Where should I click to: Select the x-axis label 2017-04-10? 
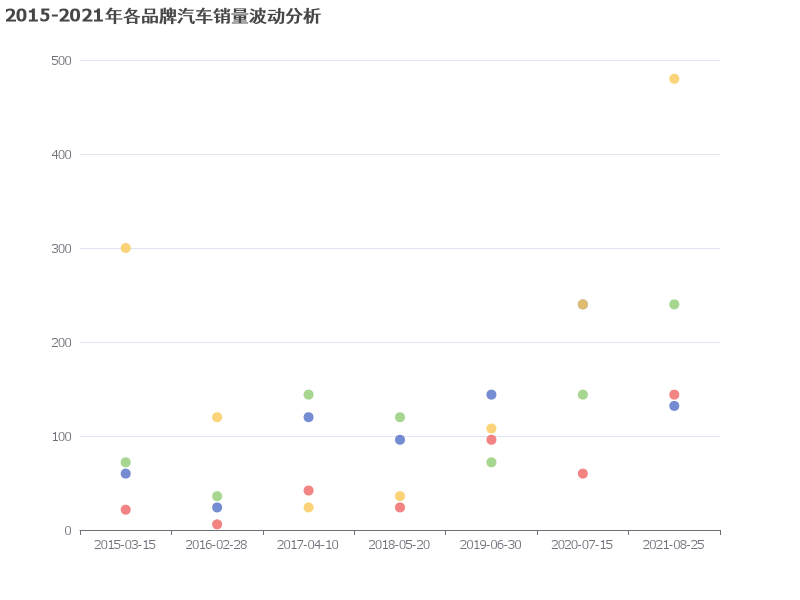(308, 545)
